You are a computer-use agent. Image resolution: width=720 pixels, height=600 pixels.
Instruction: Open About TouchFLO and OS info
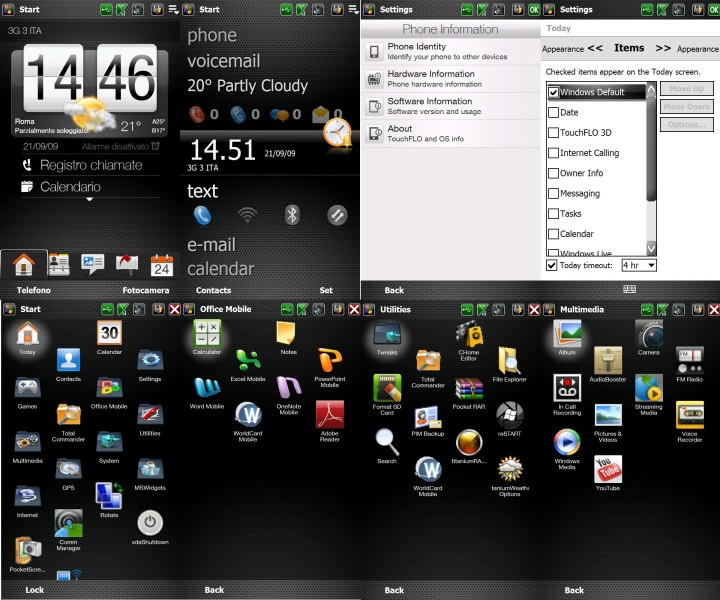(451, 134)
